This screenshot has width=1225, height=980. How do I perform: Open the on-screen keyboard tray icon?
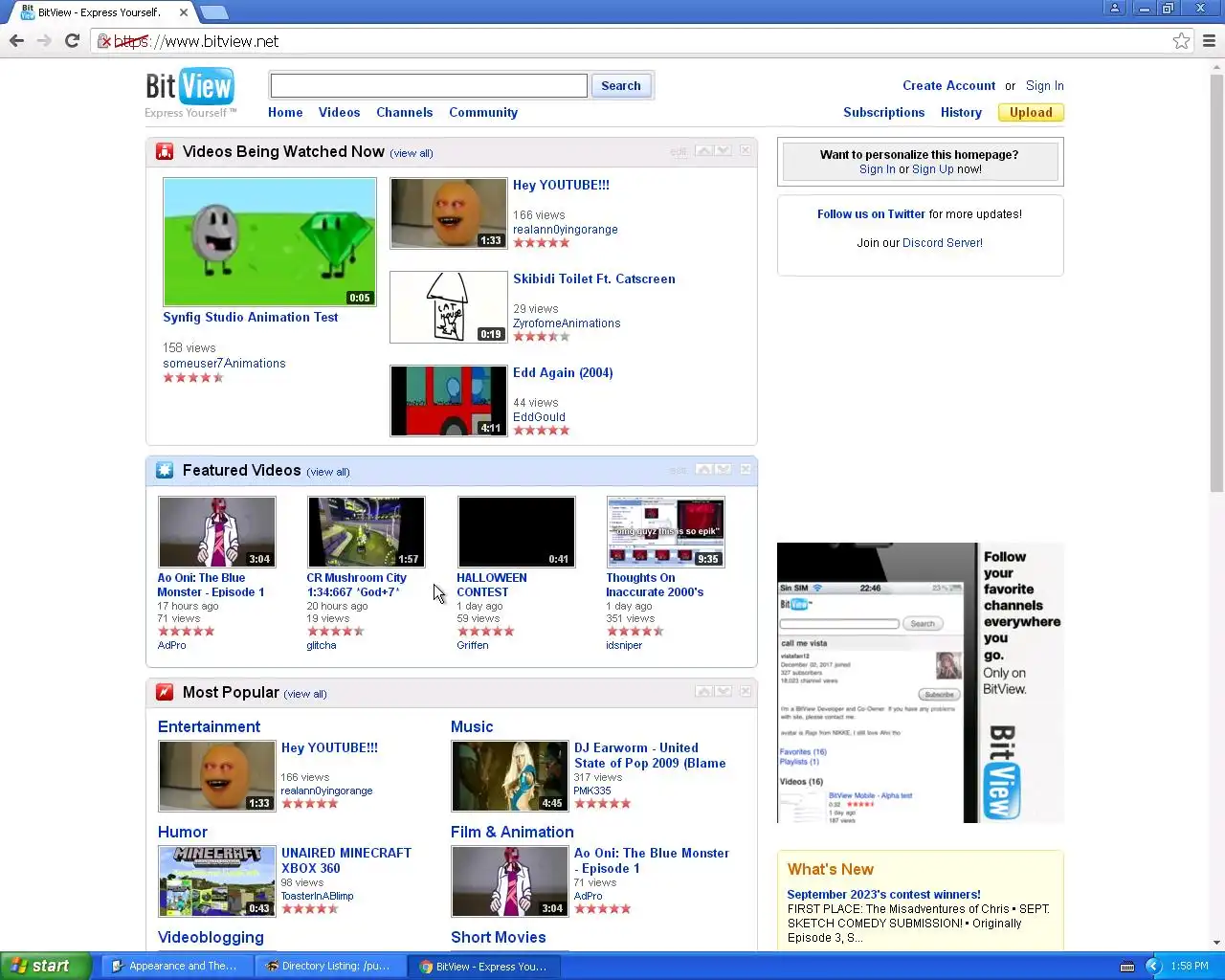click(x=1127, y=967)
